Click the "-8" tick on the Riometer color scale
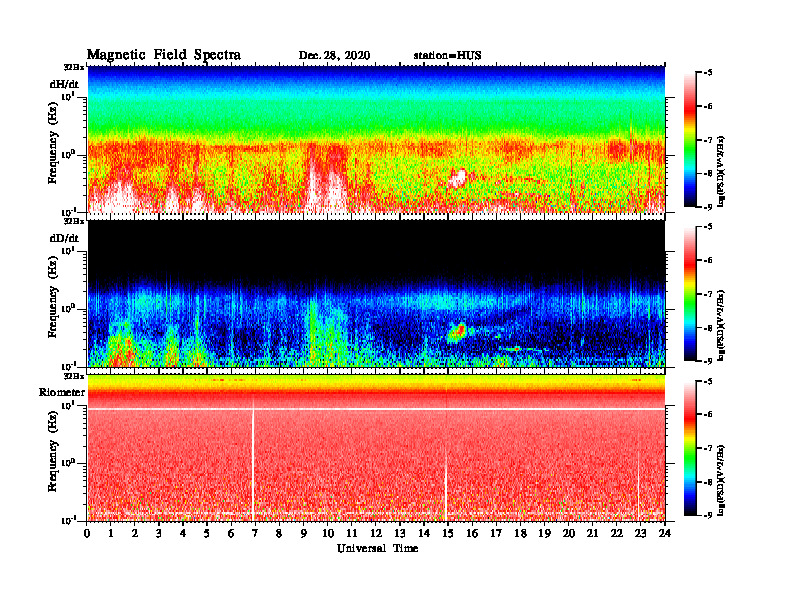The image size is (792, 612). coord(707,482)
